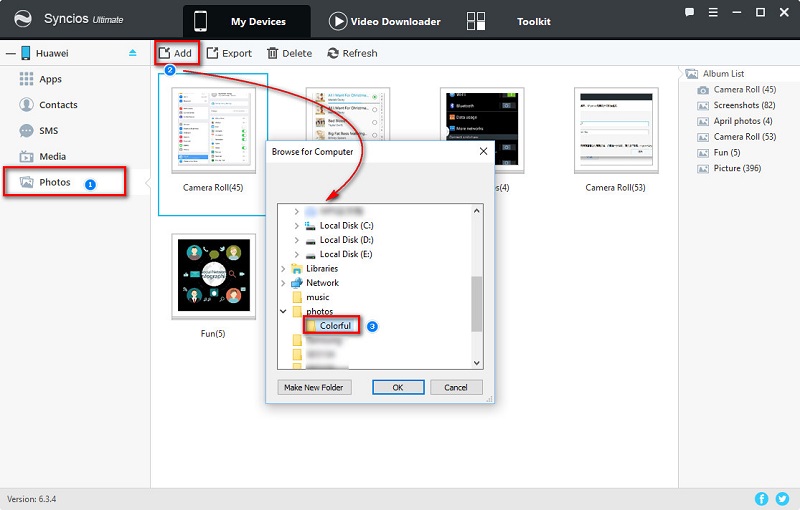Viewport: 800px width, 510px height.
Task: Eject the Huawei device
Action: click(133, 53)
